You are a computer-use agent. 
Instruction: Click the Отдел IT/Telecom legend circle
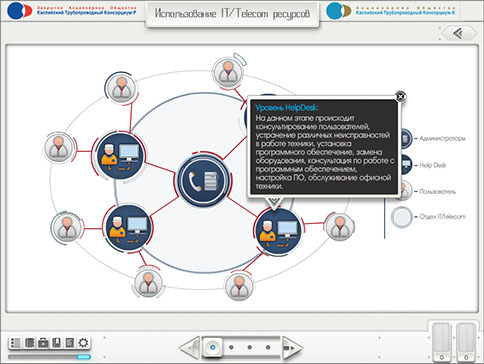pyautogui.click(x=402, y=217)
